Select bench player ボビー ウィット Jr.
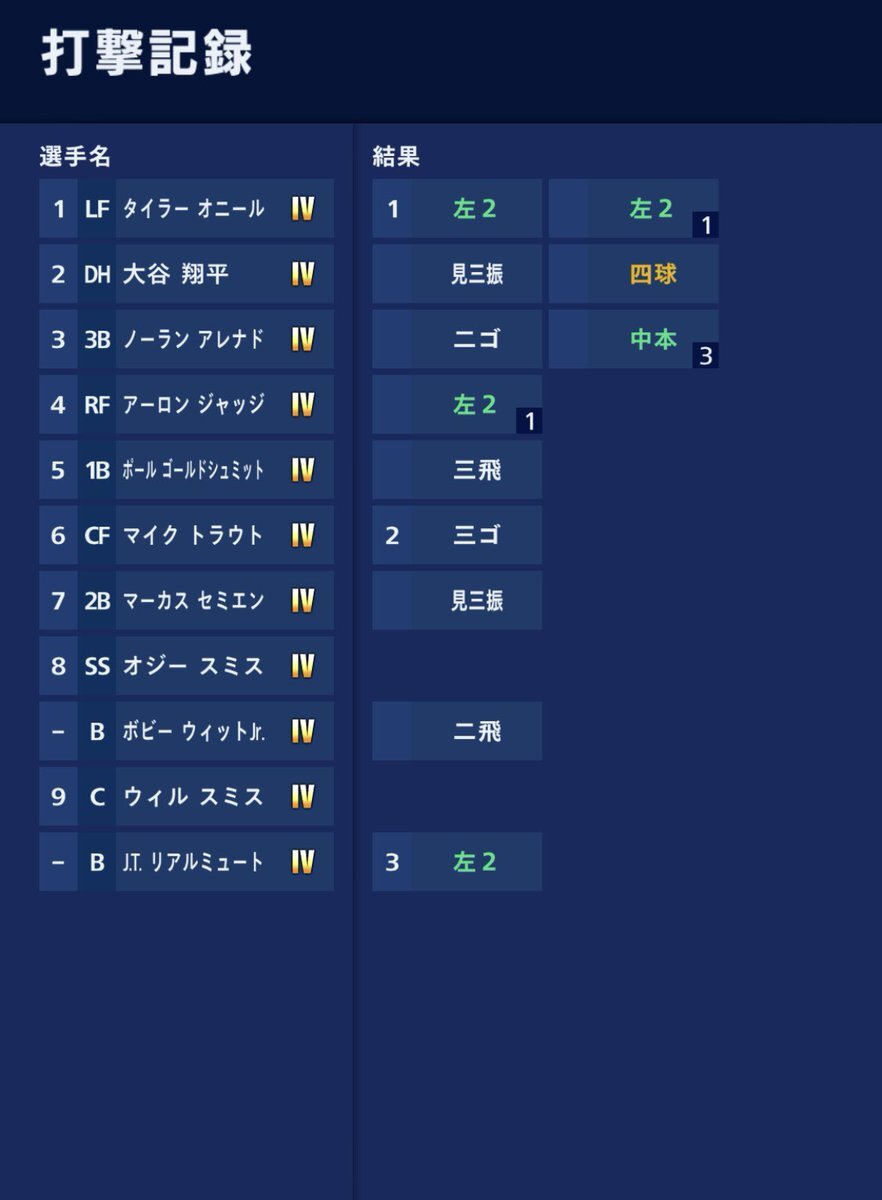The height and width of the screenshot is (1200, 882). coord(186,731)
